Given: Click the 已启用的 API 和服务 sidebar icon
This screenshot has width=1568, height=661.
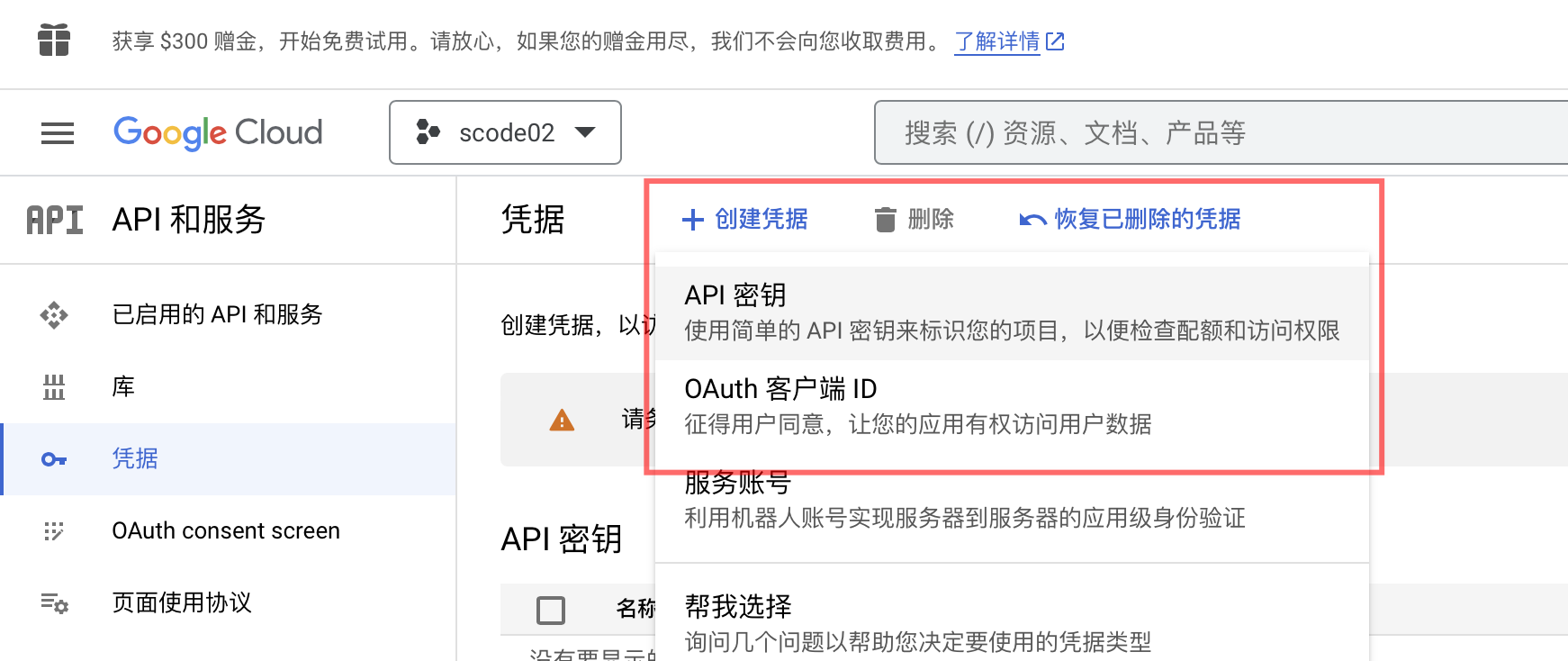Looking at the screenshot, I should pos(54,315).
